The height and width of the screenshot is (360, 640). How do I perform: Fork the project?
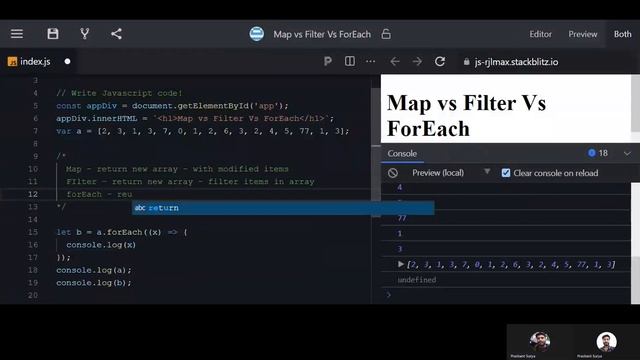[x=84, y=34]
